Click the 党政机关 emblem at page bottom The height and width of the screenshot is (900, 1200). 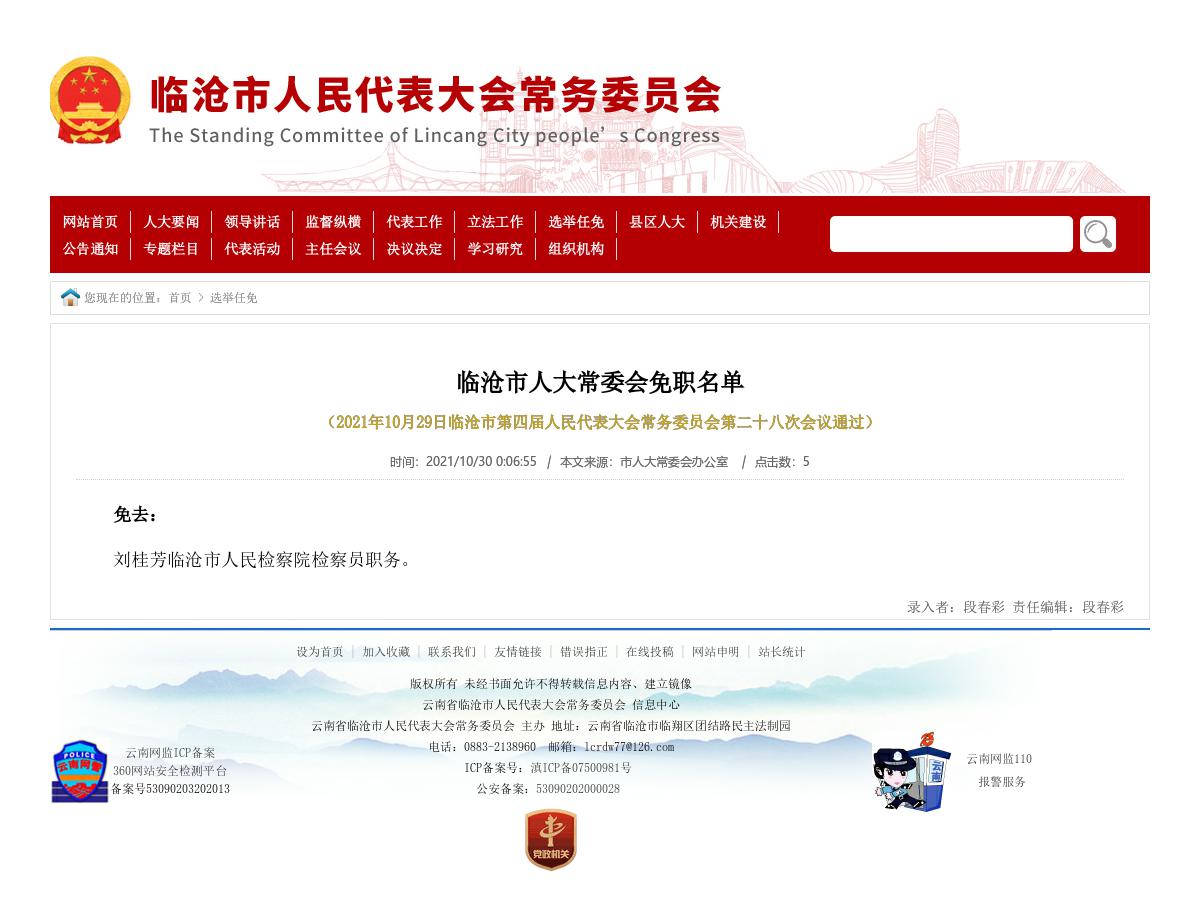point(549,840)
